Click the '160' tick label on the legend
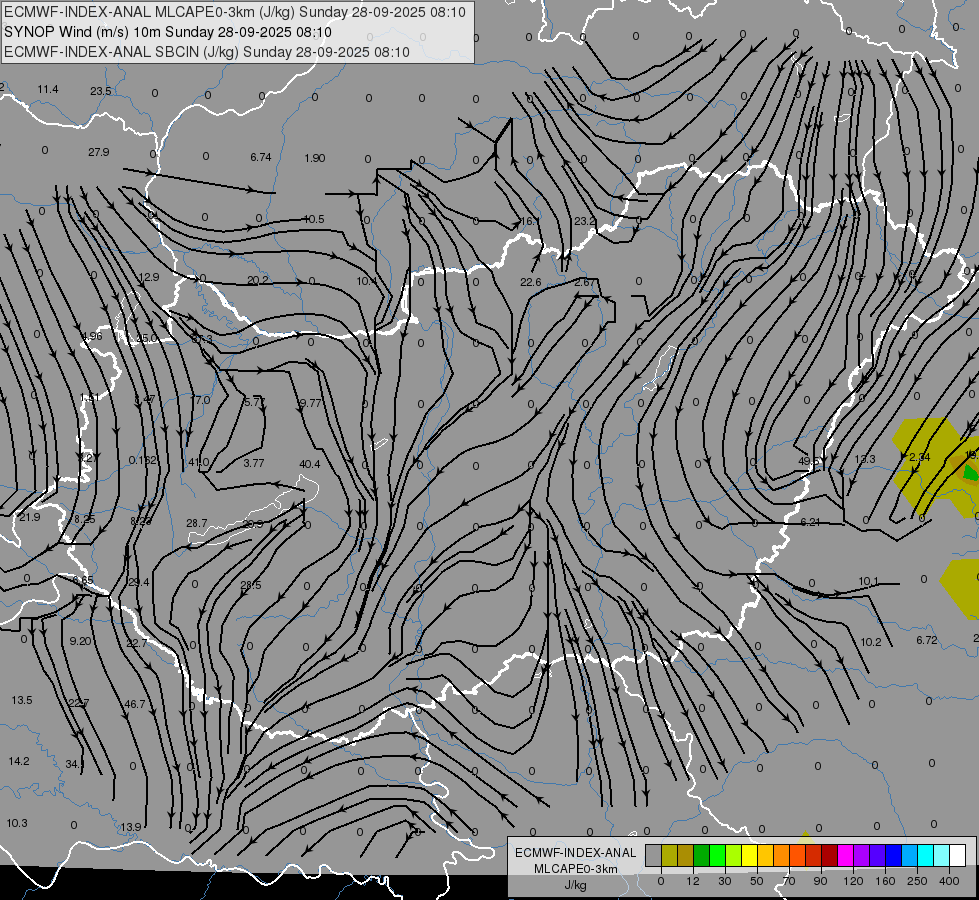 coord(885,881)
